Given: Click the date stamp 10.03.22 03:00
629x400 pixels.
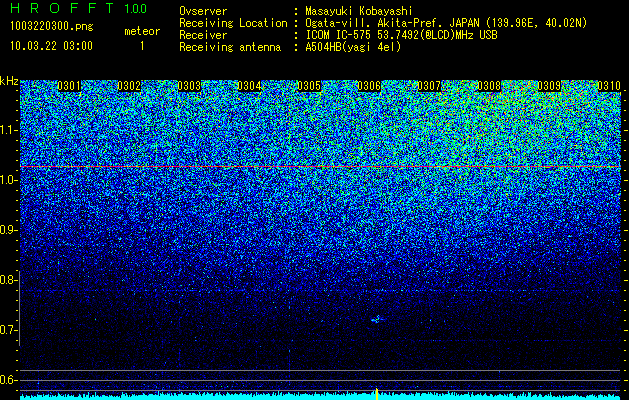Looking at the screenshot, I should click(51, 46).
